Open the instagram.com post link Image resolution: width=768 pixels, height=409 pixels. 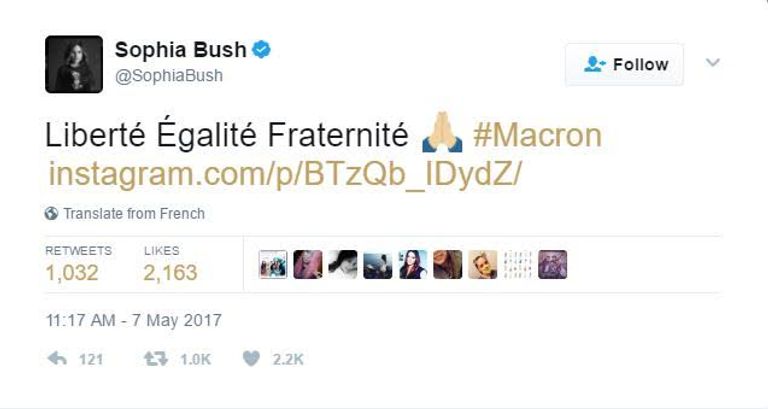(x=285, y=173)
